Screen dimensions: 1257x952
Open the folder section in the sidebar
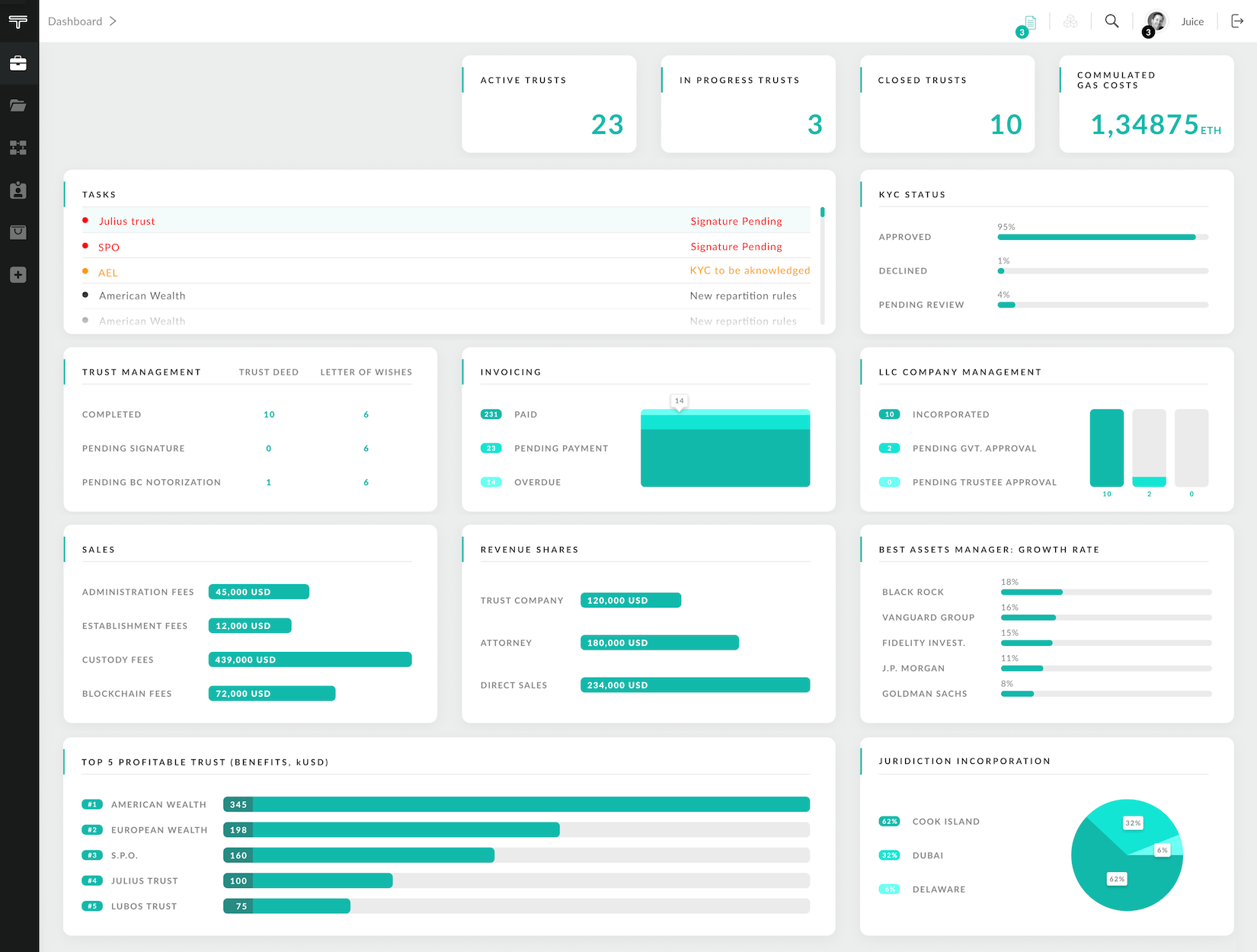click(18, 105)
